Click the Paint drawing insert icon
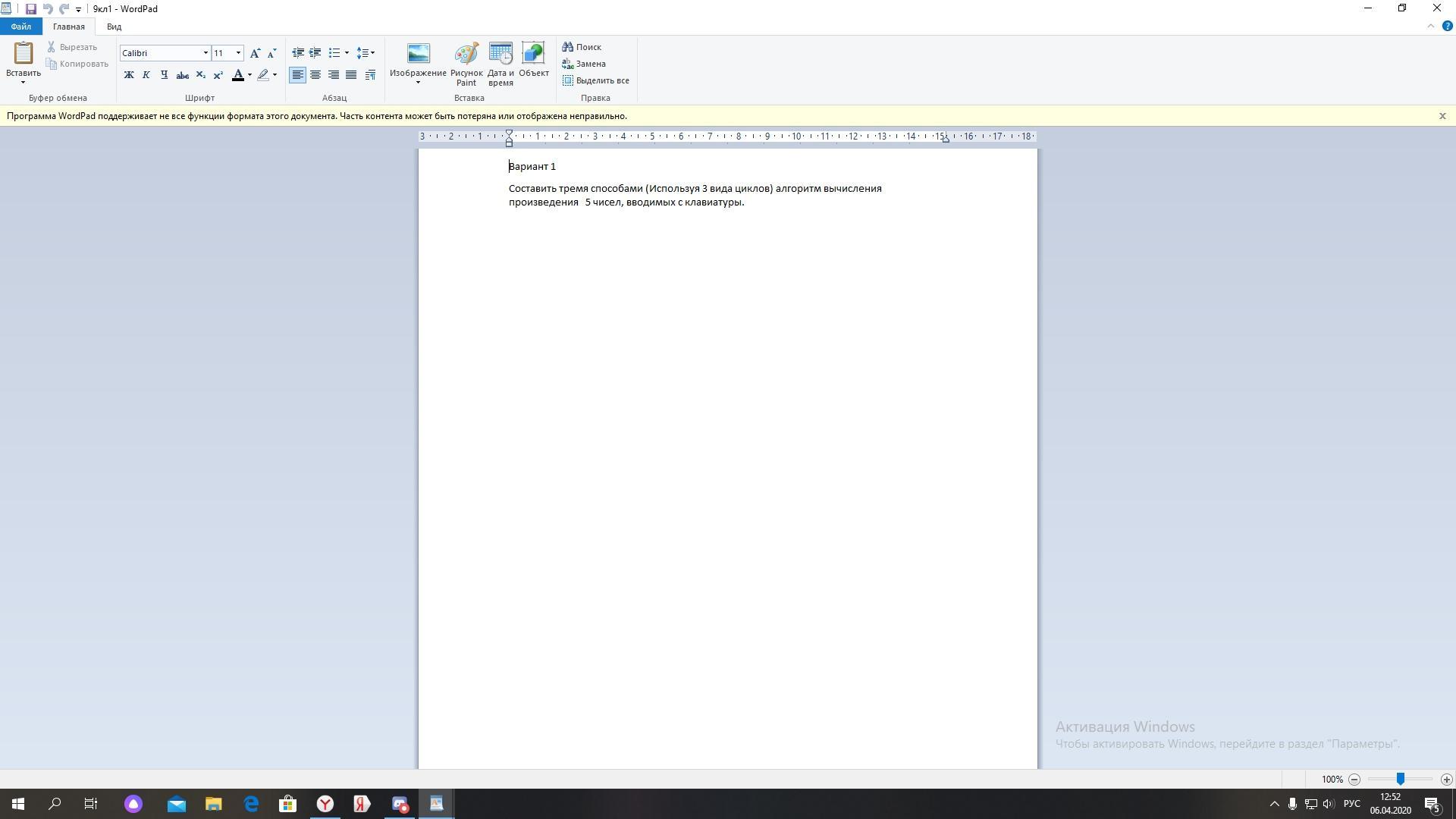 (466, 55)
